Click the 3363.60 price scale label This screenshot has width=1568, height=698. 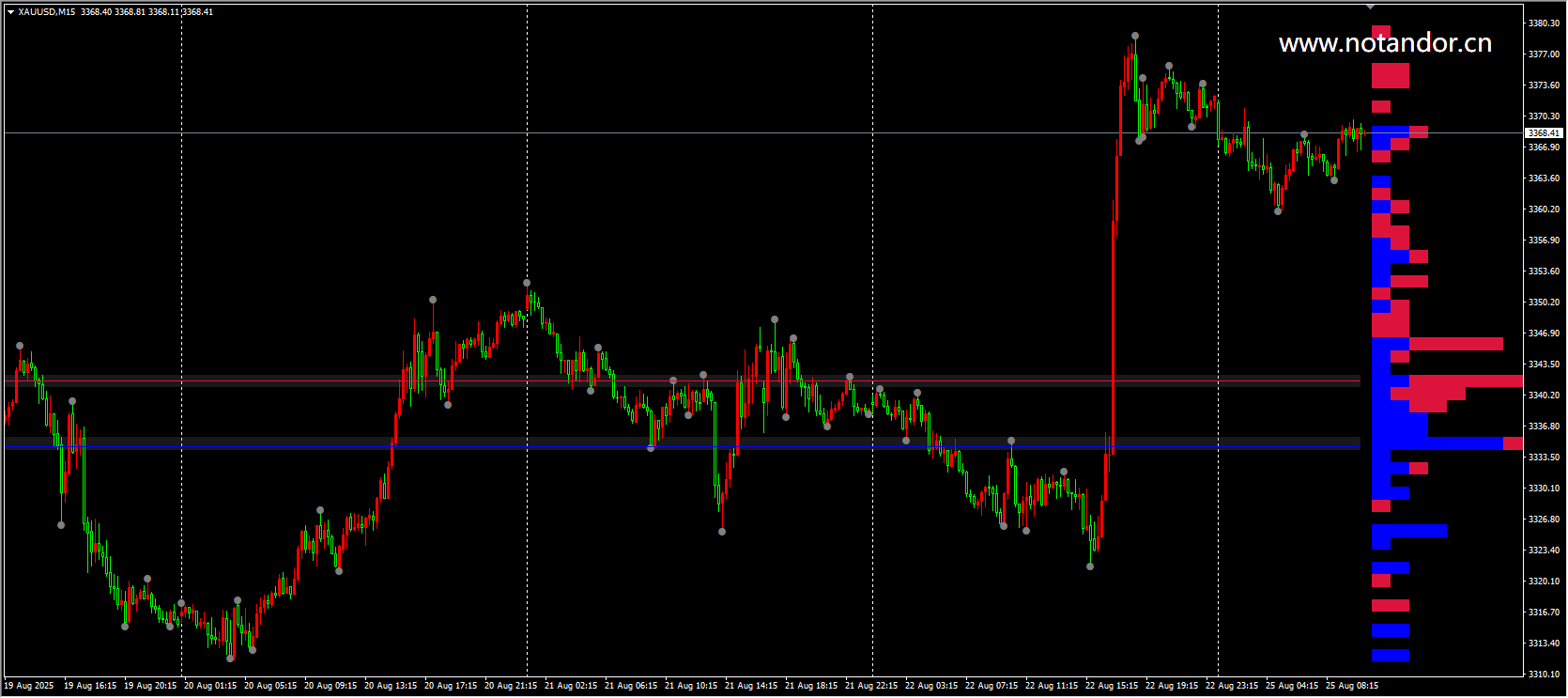point(1545,178)
